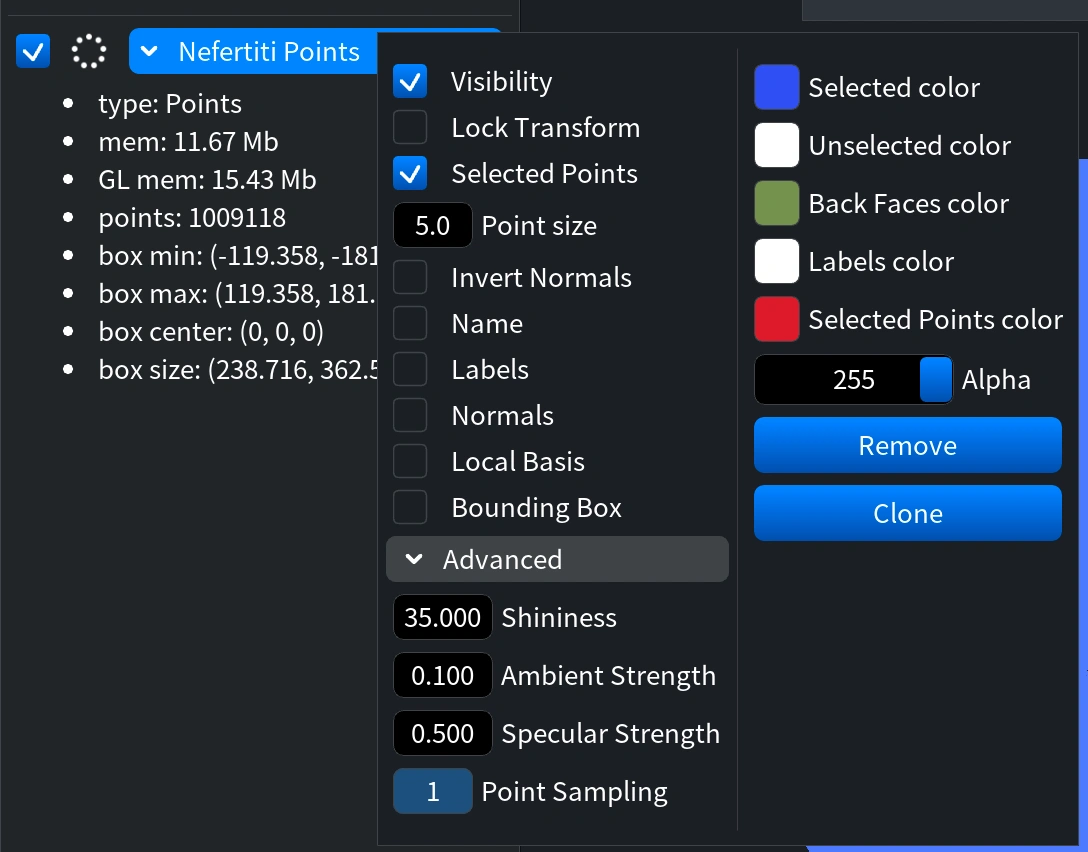This screenshot has width=1088, height=852.
Task: Open the white Unselected color swatch
Action: click(x=776, y=145)
